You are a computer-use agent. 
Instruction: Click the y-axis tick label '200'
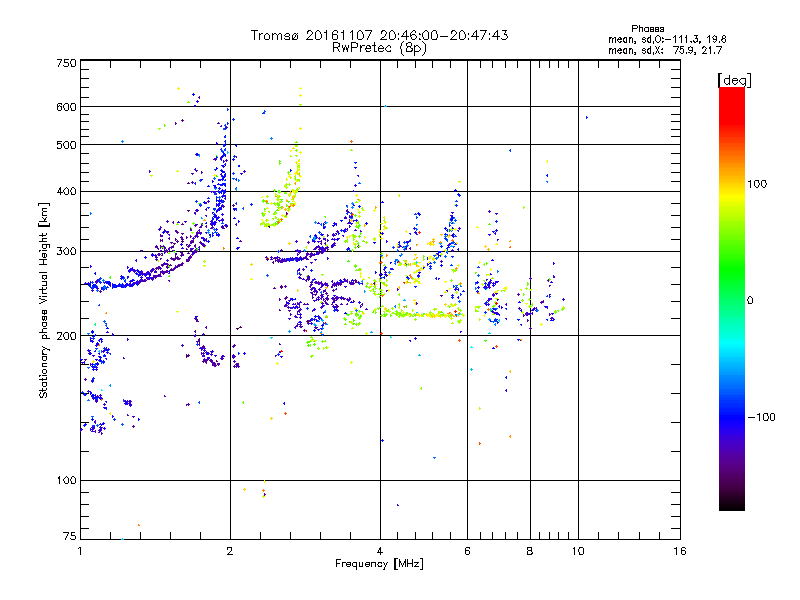tap(66, 336)
